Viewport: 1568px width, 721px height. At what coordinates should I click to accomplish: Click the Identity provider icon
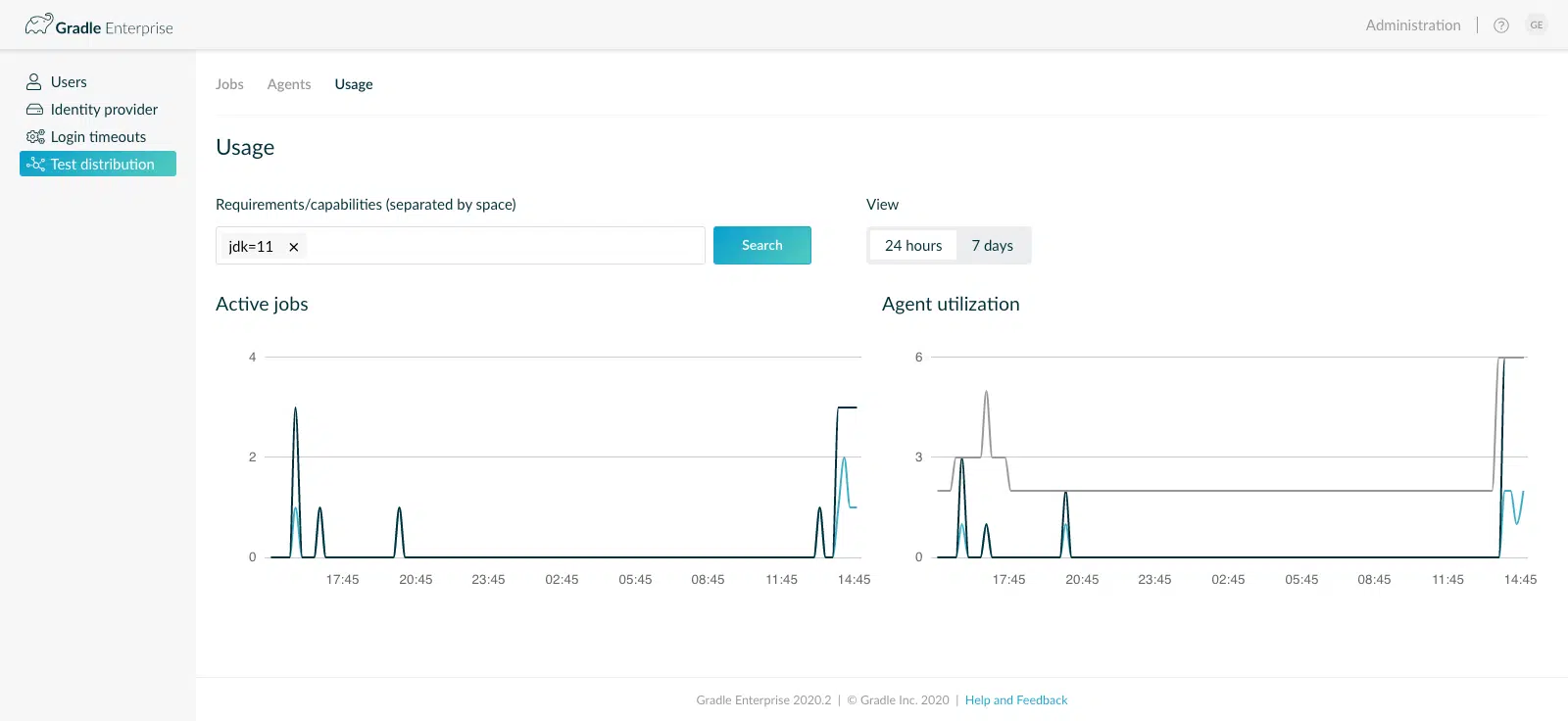(34, 110)
